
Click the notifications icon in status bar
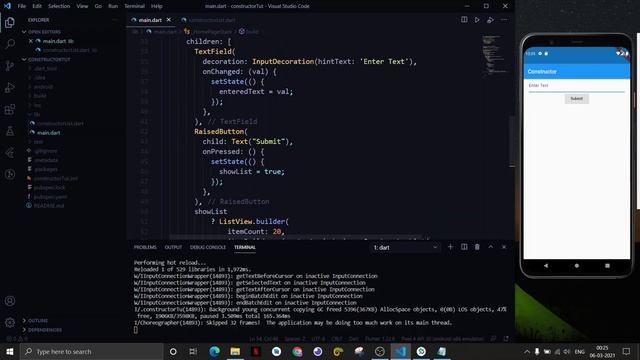[x=506, y=339]
